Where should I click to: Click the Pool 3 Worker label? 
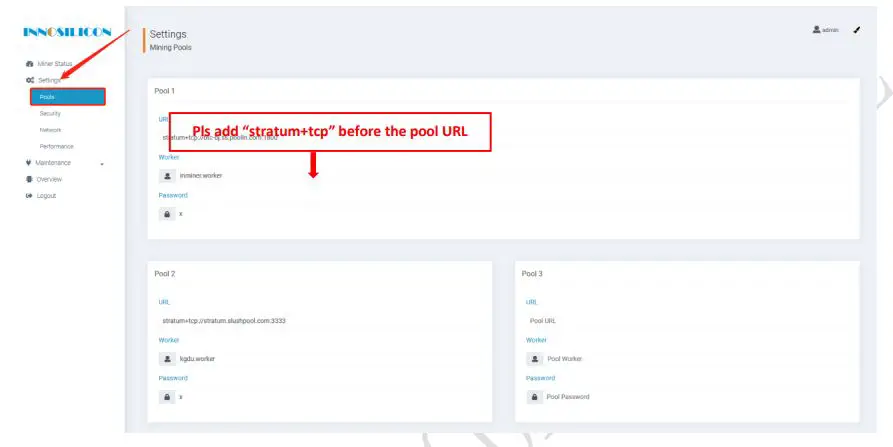pyautogui.click(x=536, y=340)
